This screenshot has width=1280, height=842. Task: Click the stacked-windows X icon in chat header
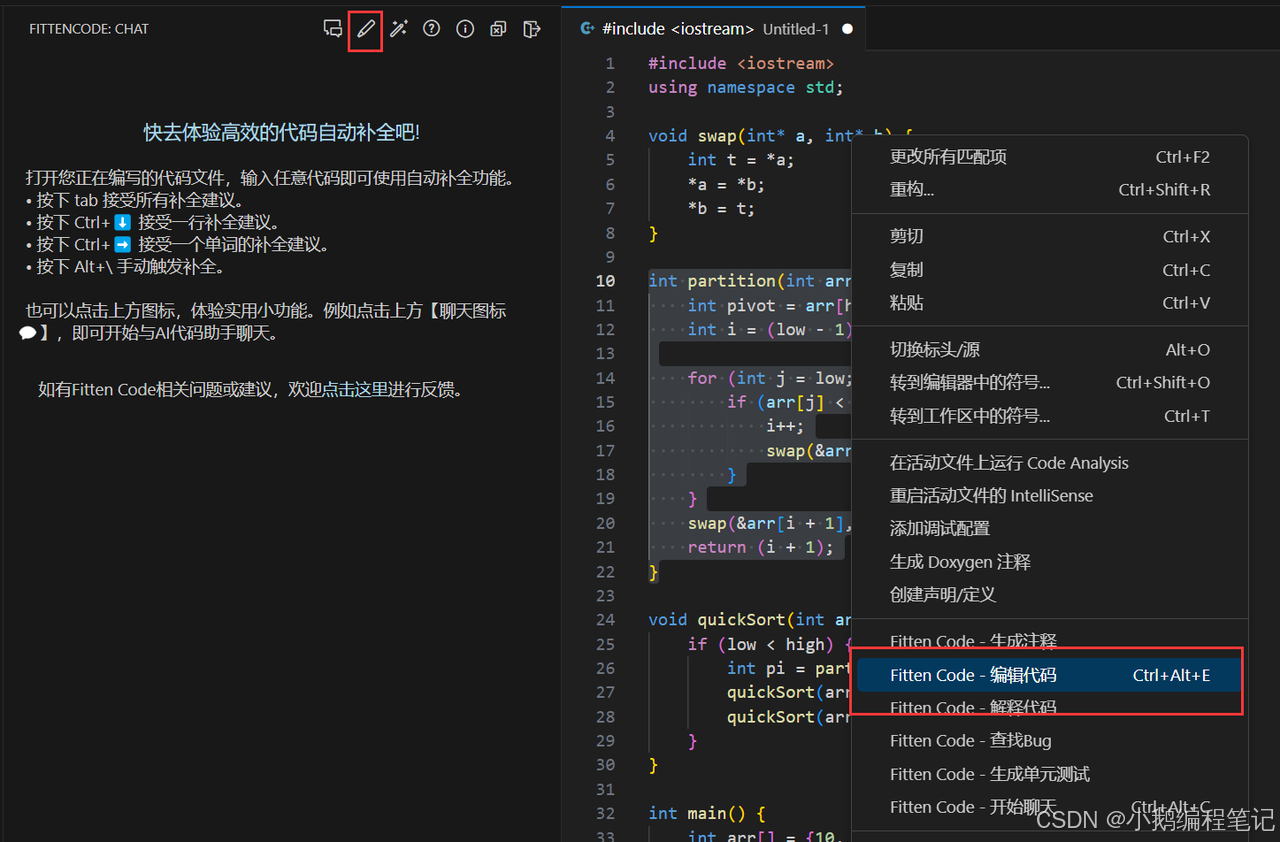click(498, 29)
